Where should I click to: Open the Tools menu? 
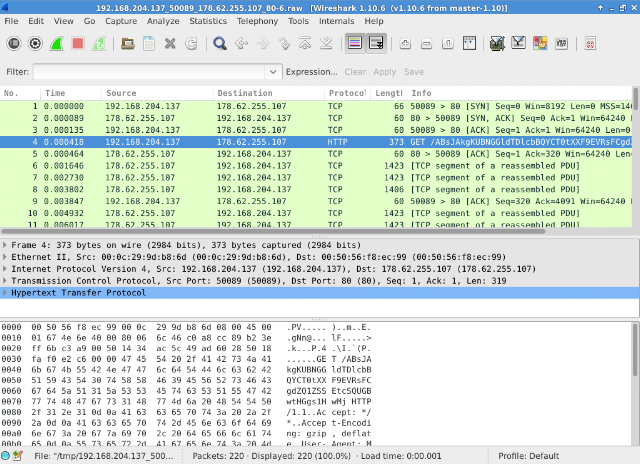298,21
